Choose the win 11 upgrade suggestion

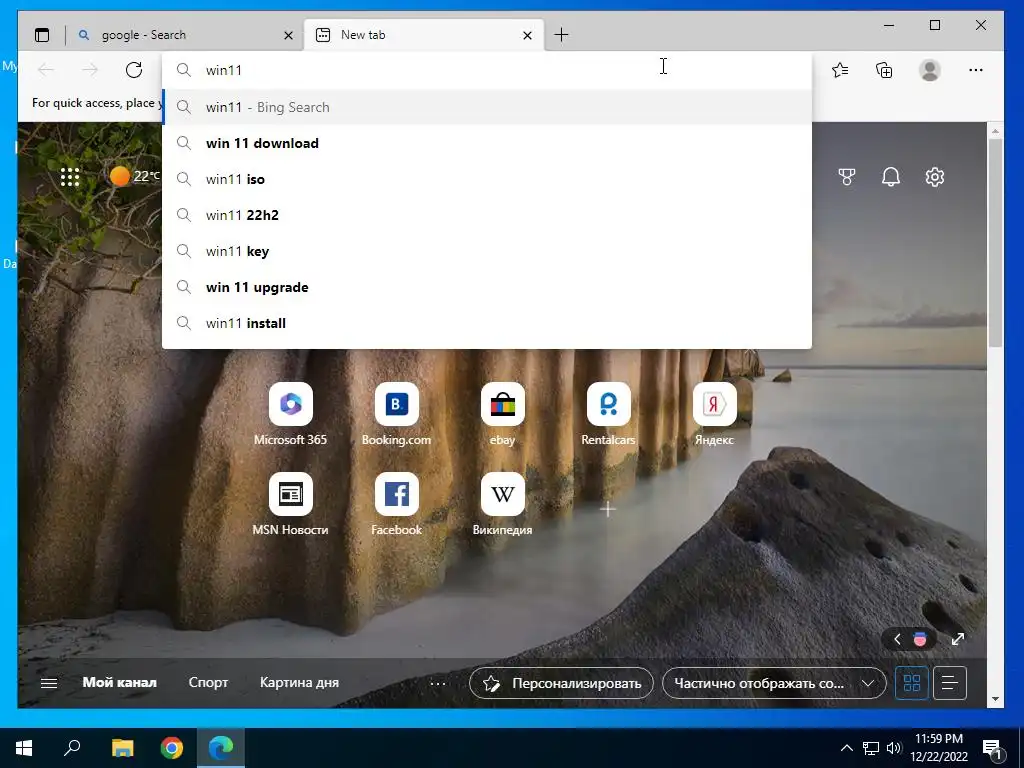(487, 287)
